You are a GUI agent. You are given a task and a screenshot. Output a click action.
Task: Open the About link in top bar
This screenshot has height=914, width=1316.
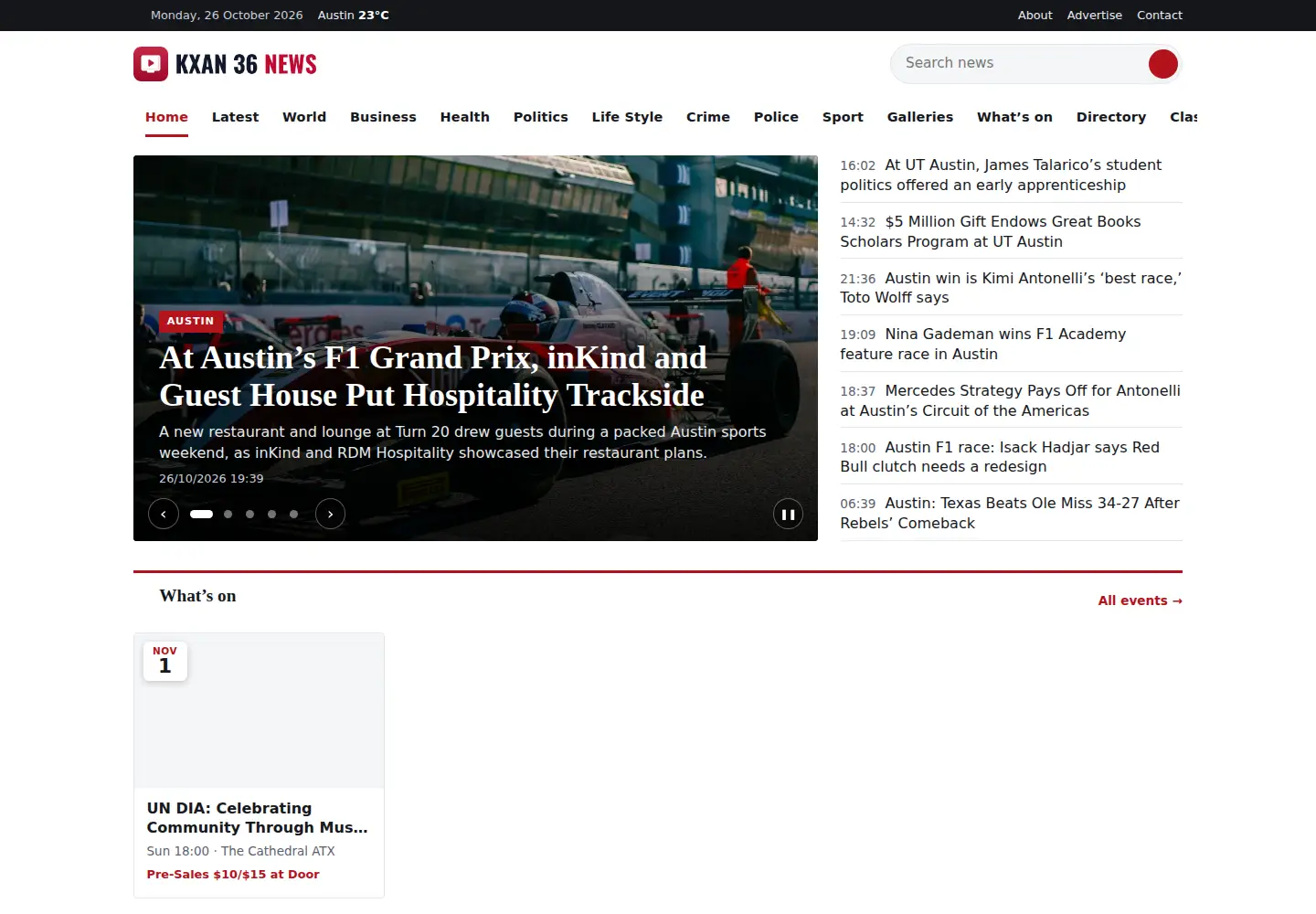tap(1035, 16)
